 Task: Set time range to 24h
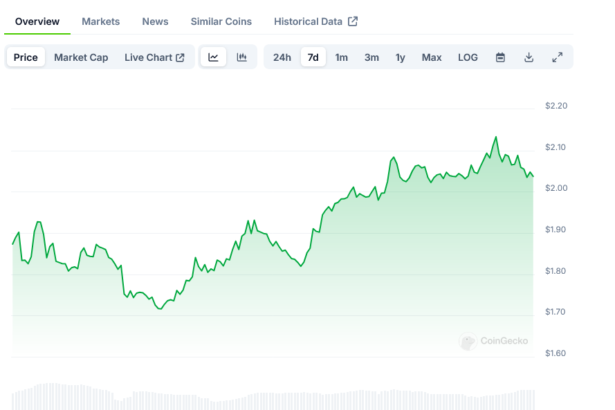282,57
